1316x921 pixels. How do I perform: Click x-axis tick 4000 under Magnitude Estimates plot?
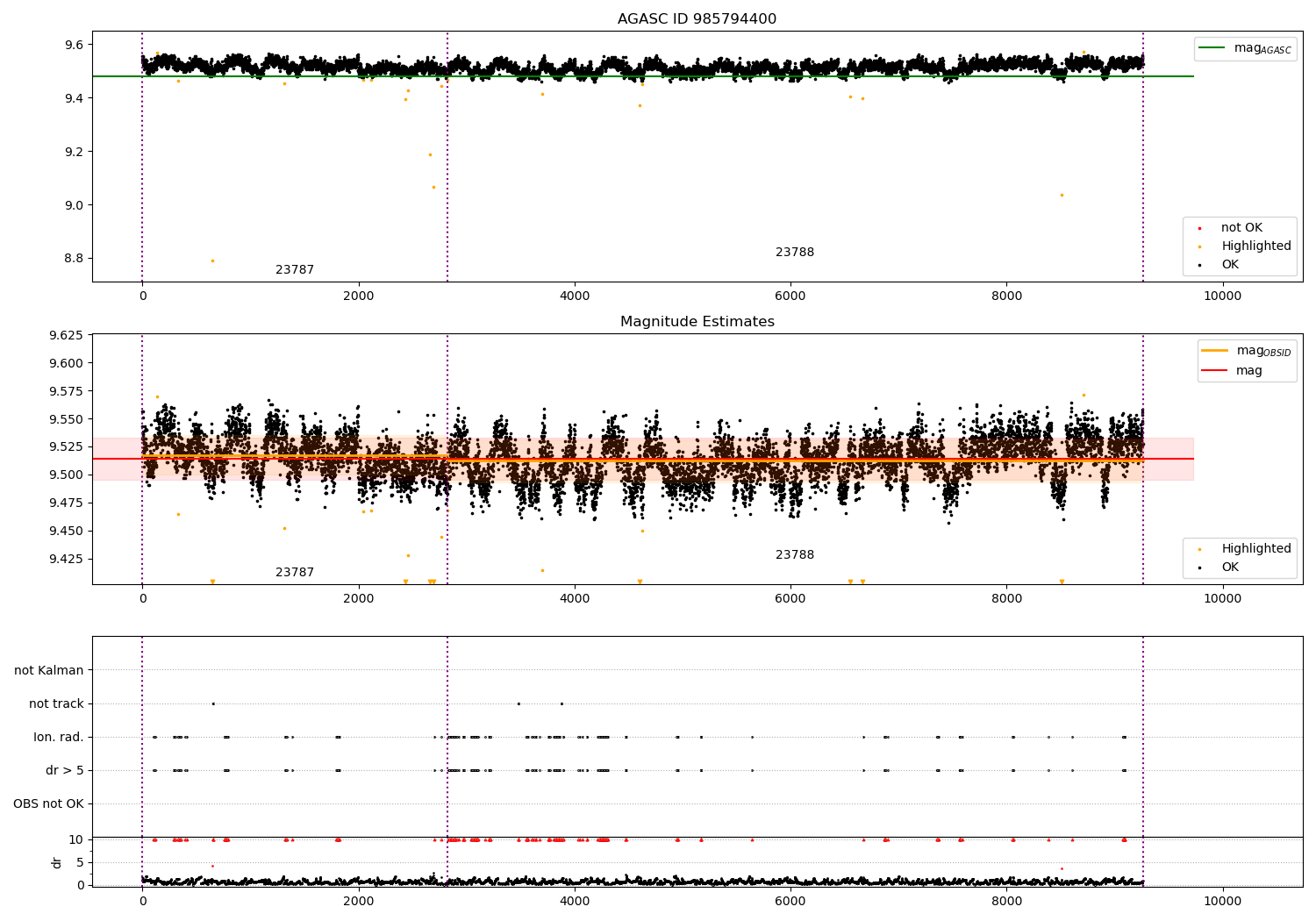pos(575,598)
